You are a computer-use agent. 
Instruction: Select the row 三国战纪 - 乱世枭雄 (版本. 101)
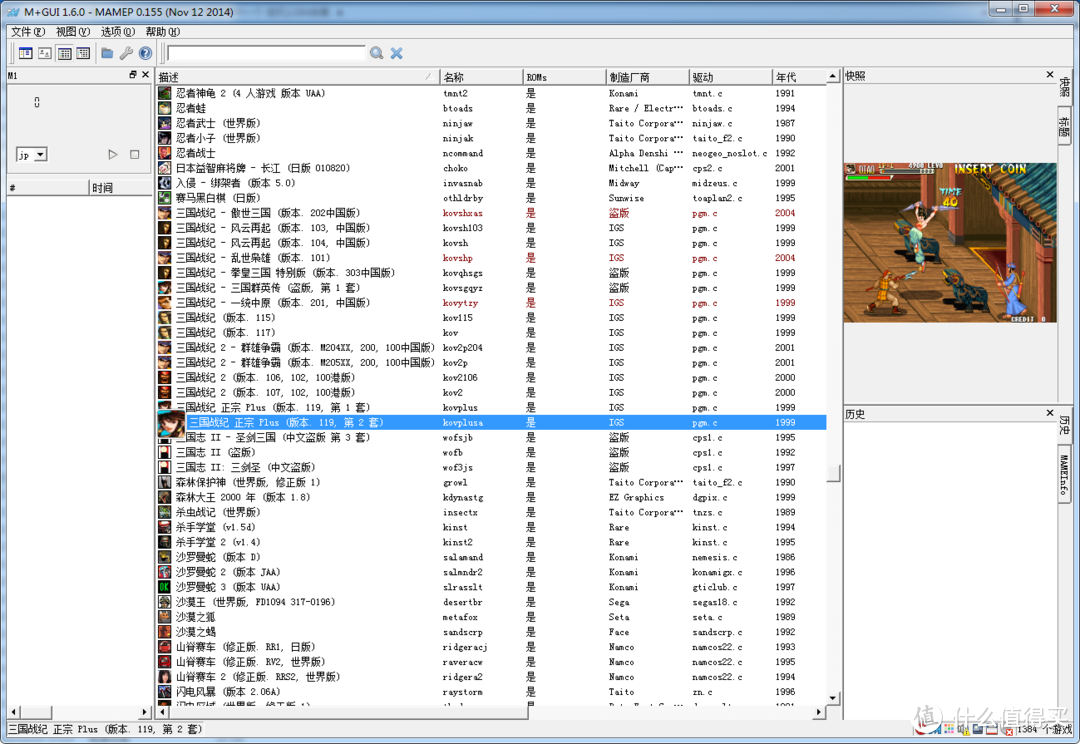(492, 258)
